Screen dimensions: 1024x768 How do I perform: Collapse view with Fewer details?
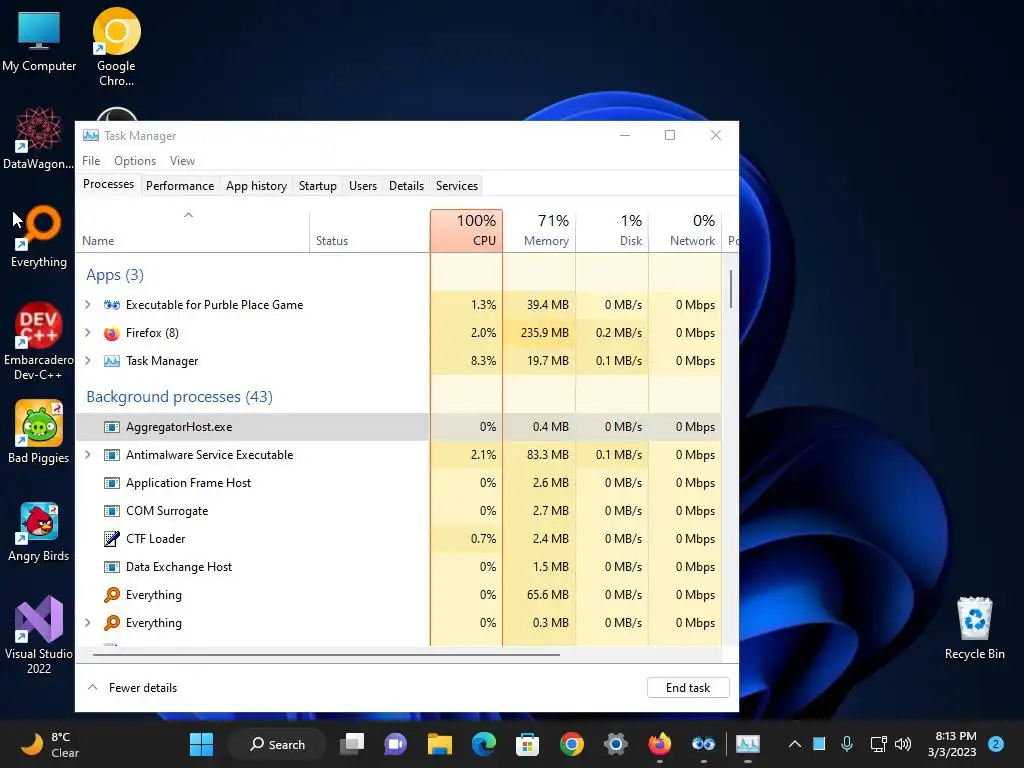[x=133, y=688]
